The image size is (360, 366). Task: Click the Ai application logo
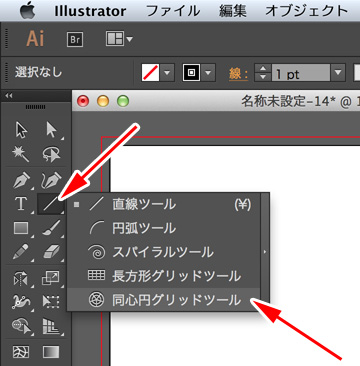click(35, 39)
